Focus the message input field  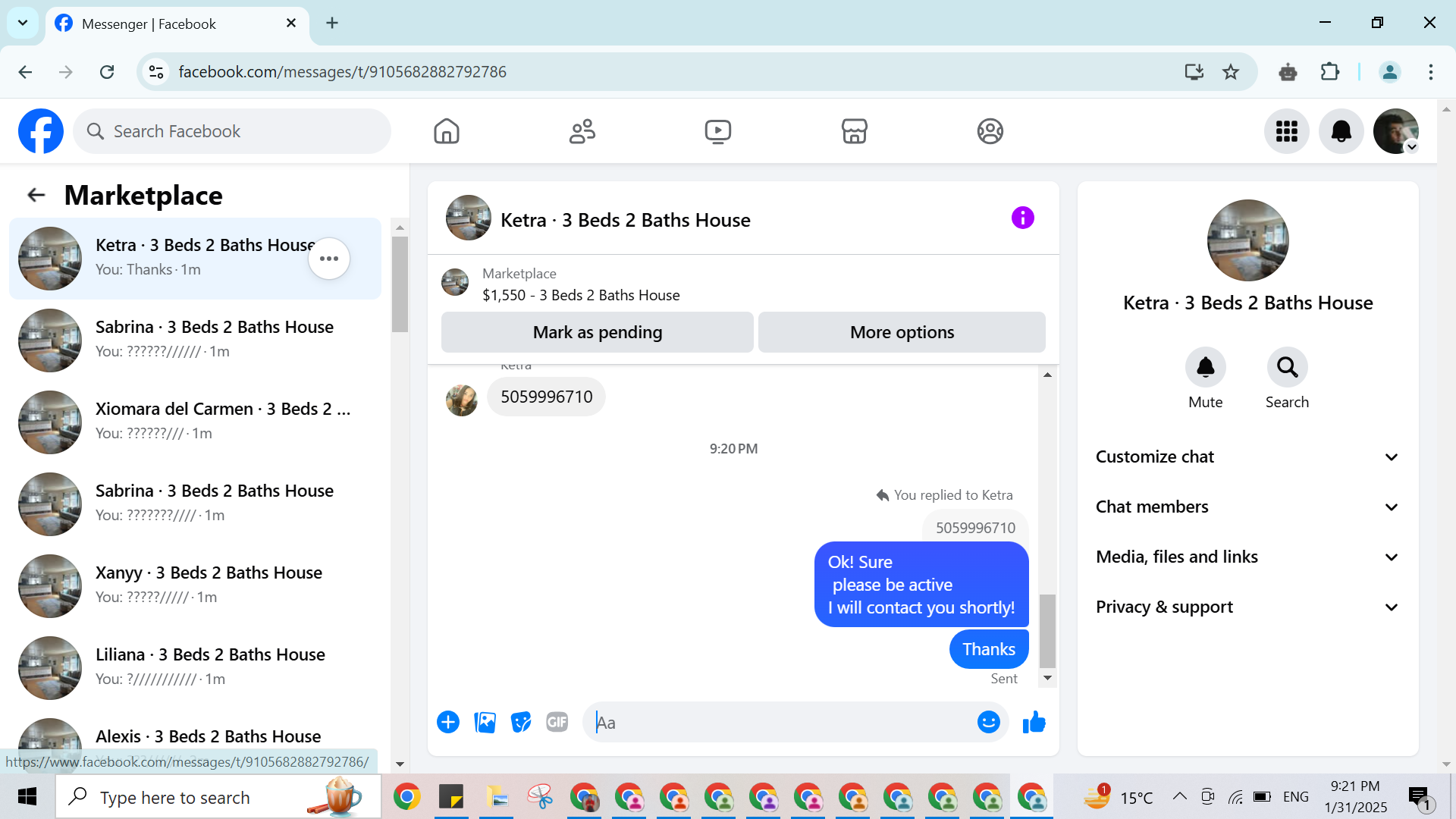click(781, 722)
